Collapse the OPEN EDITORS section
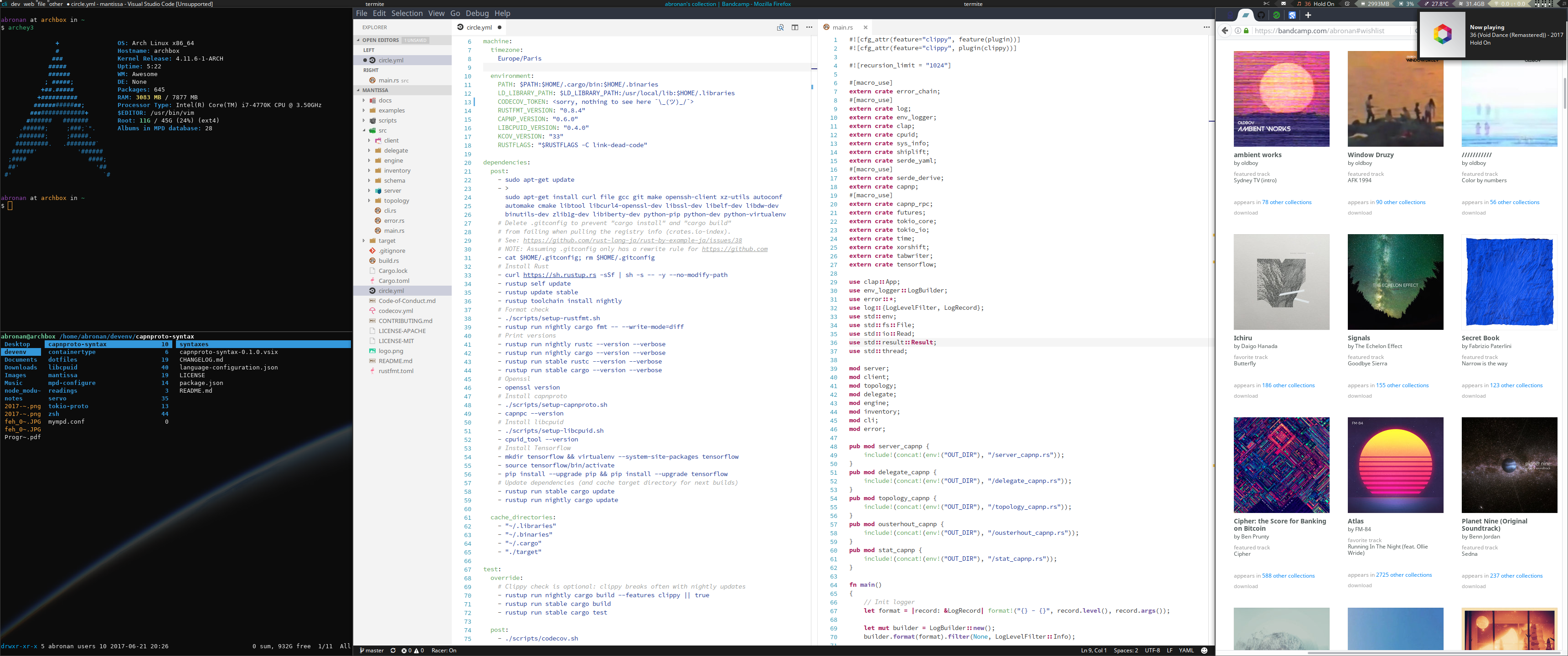This screenshot has height=656, width=1568. (380, 40)
